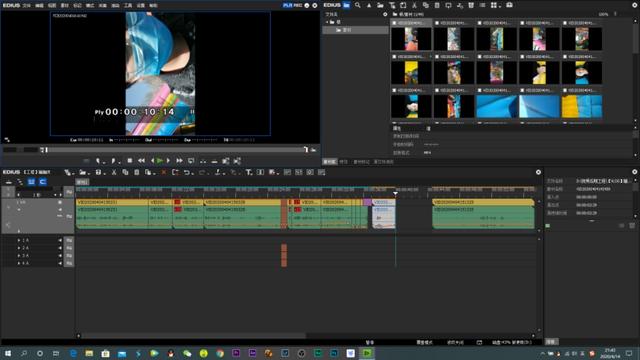Expand audio track 2A
The image size is (640, 360).
coord(18,248)
